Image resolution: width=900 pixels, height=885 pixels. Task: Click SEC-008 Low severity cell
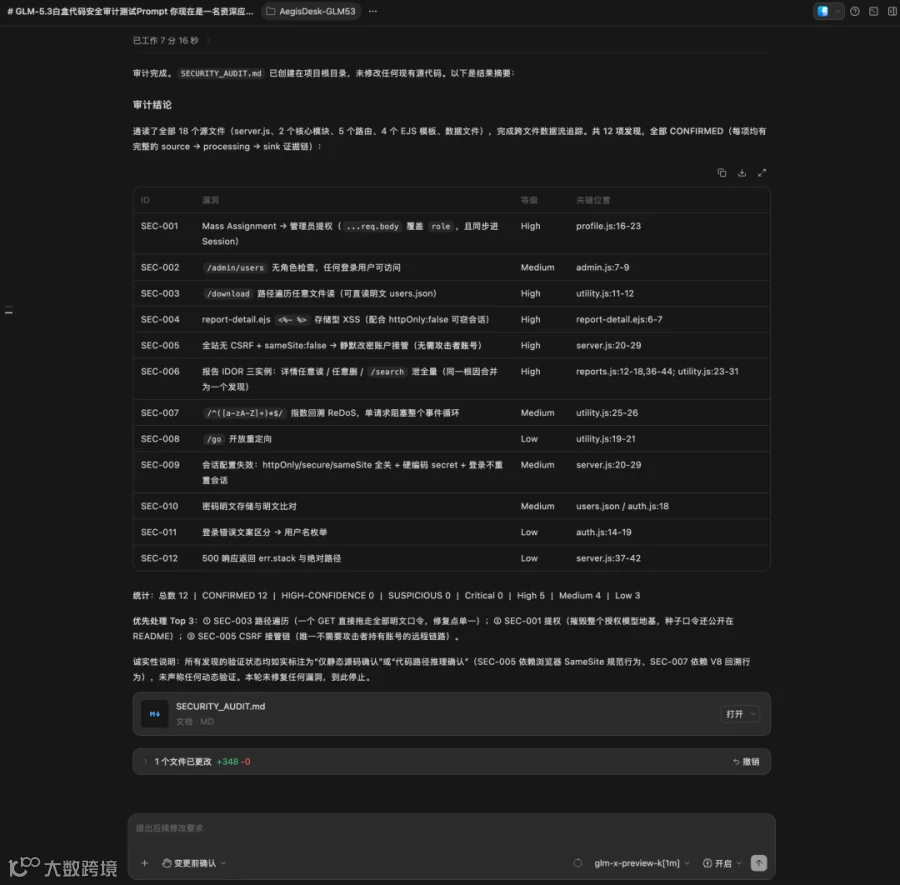click(x=529, y=439)
